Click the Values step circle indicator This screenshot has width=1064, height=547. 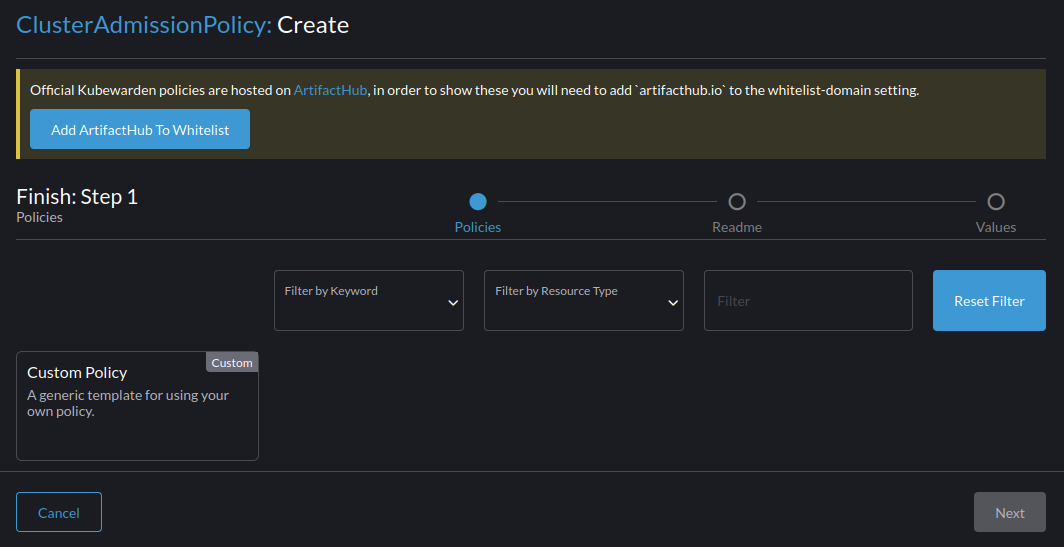(996, 202)
